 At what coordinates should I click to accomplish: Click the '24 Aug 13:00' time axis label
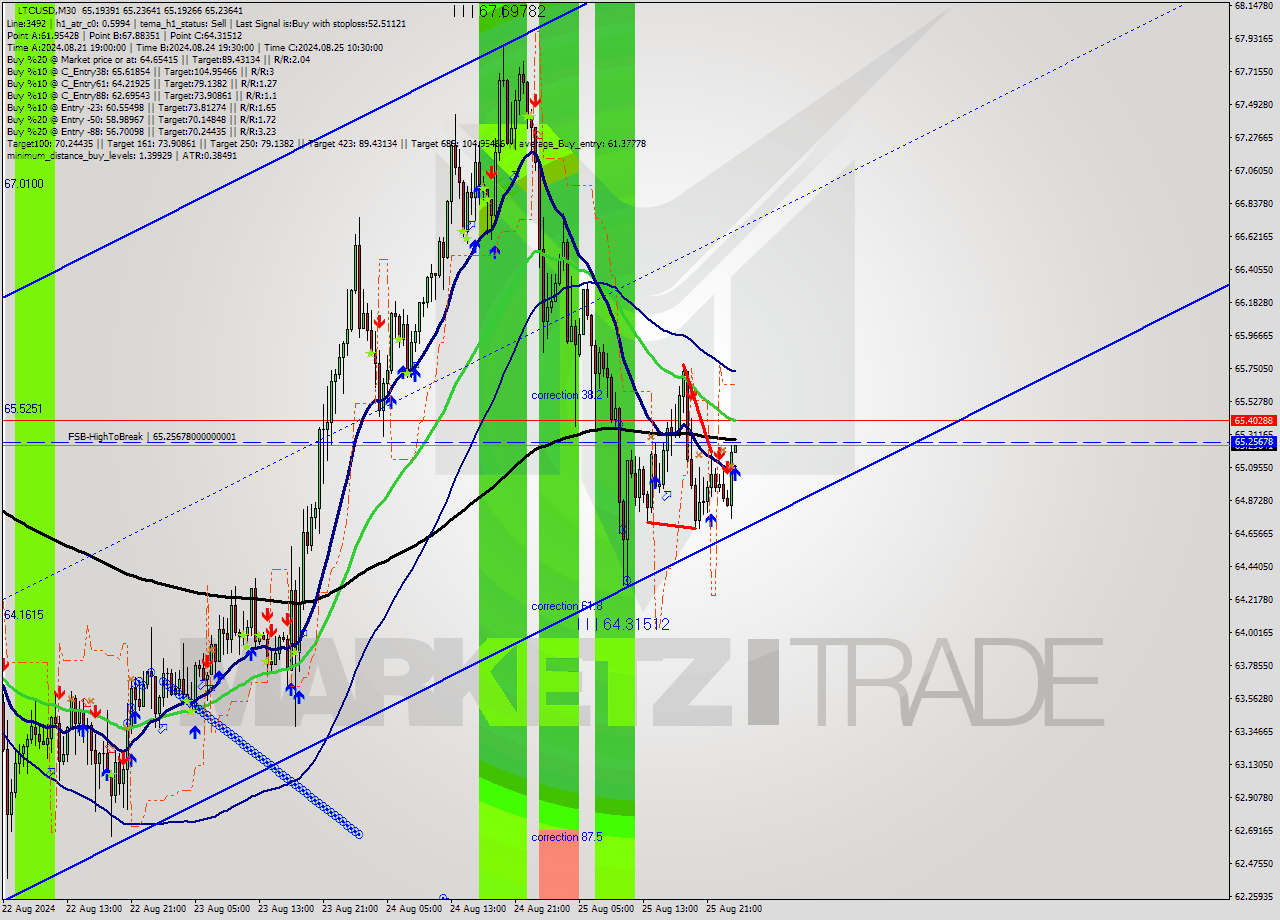tap(477, 909)
